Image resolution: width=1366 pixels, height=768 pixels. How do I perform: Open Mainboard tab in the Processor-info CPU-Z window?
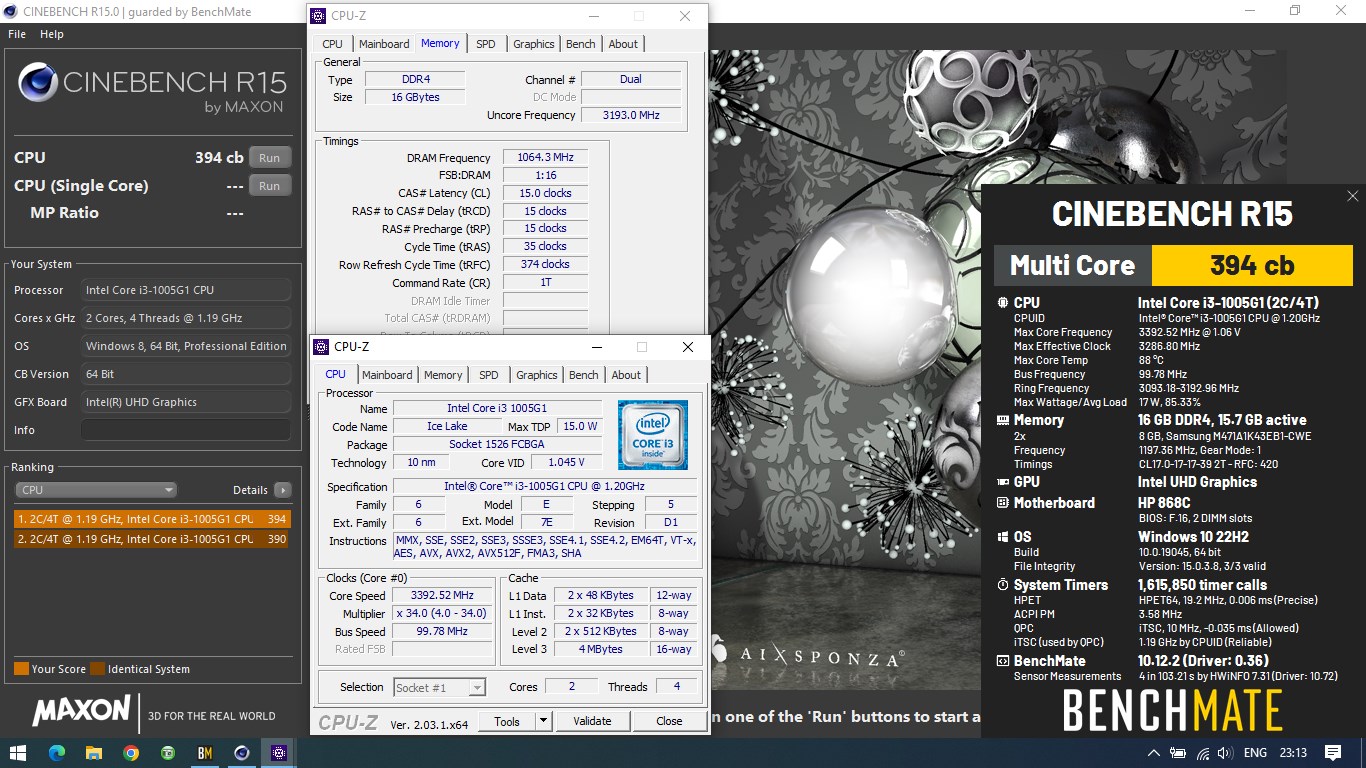pyautogui.click(x=387, y=375)
